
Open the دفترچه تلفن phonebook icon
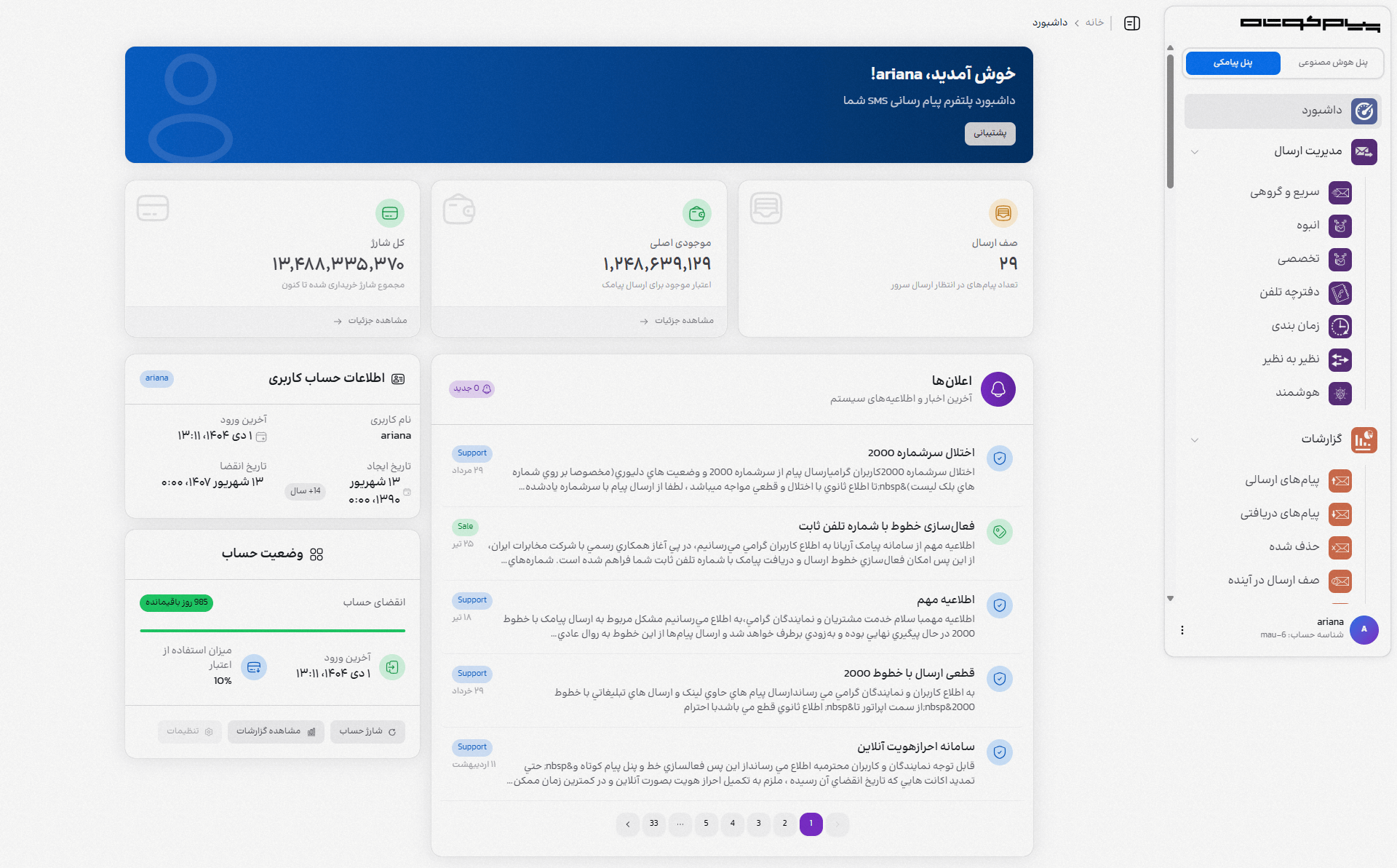point(1341,293)
